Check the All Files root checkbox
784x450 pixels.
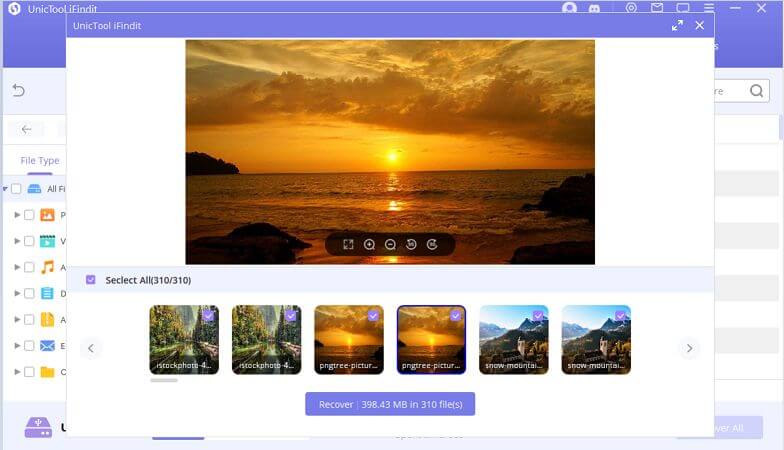(x=16, y=189)
